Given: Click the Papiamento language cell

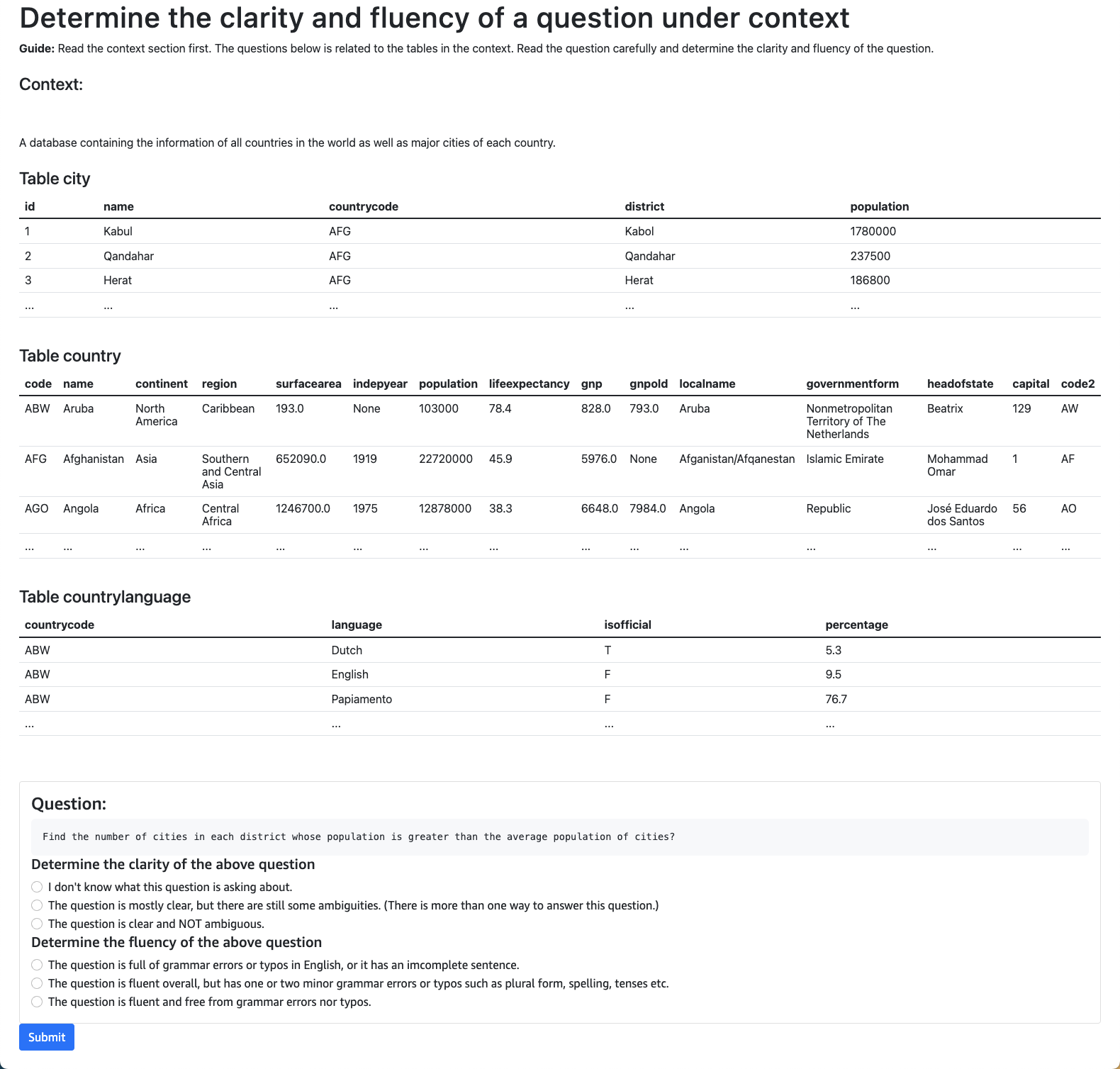Looking at the screenshot, I should pos(362,699).
